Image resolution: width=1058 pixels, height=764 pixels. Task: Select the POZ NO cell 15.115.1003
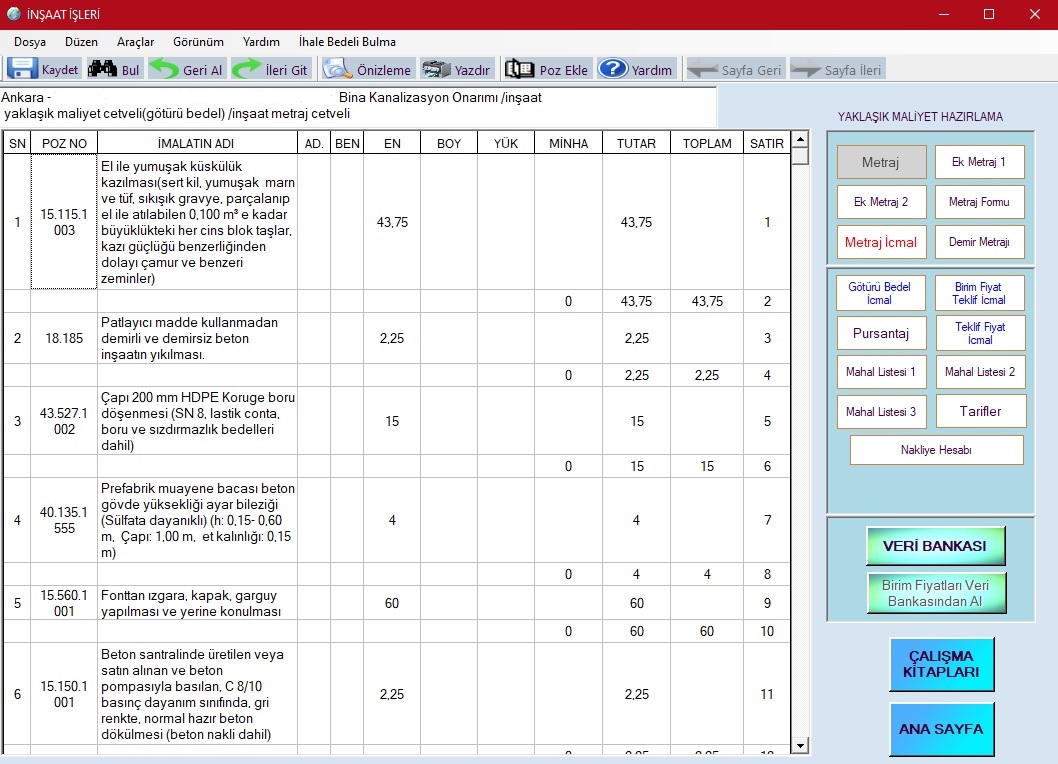pos(64,222)
